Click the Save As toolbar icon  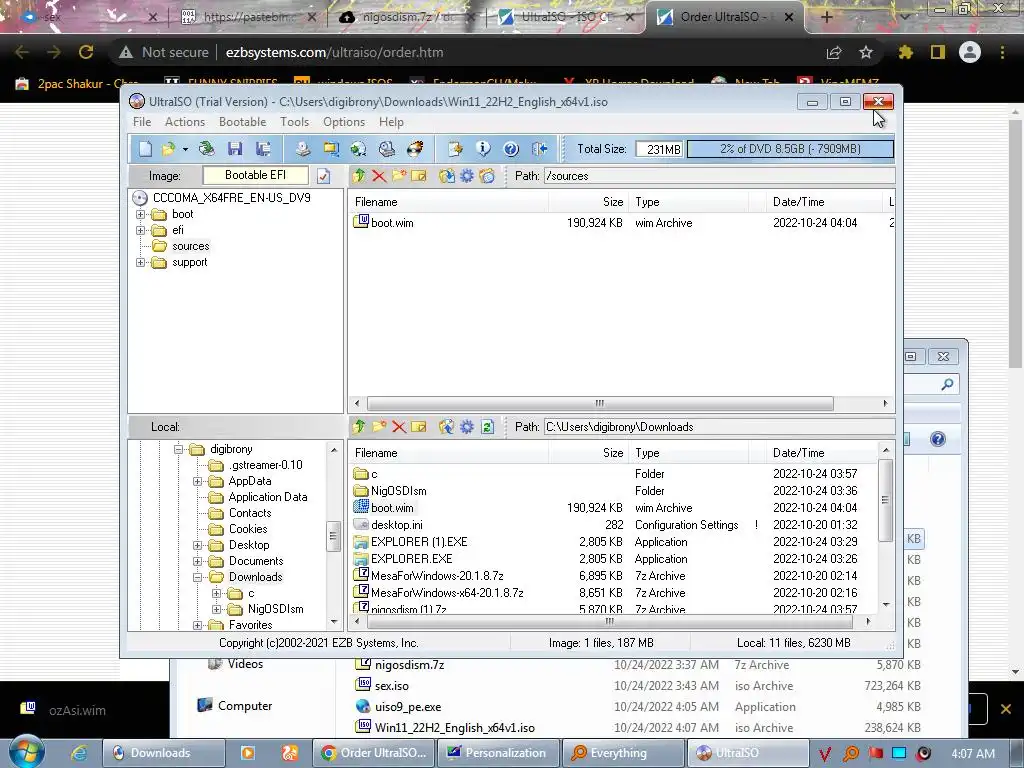[263, 149]
